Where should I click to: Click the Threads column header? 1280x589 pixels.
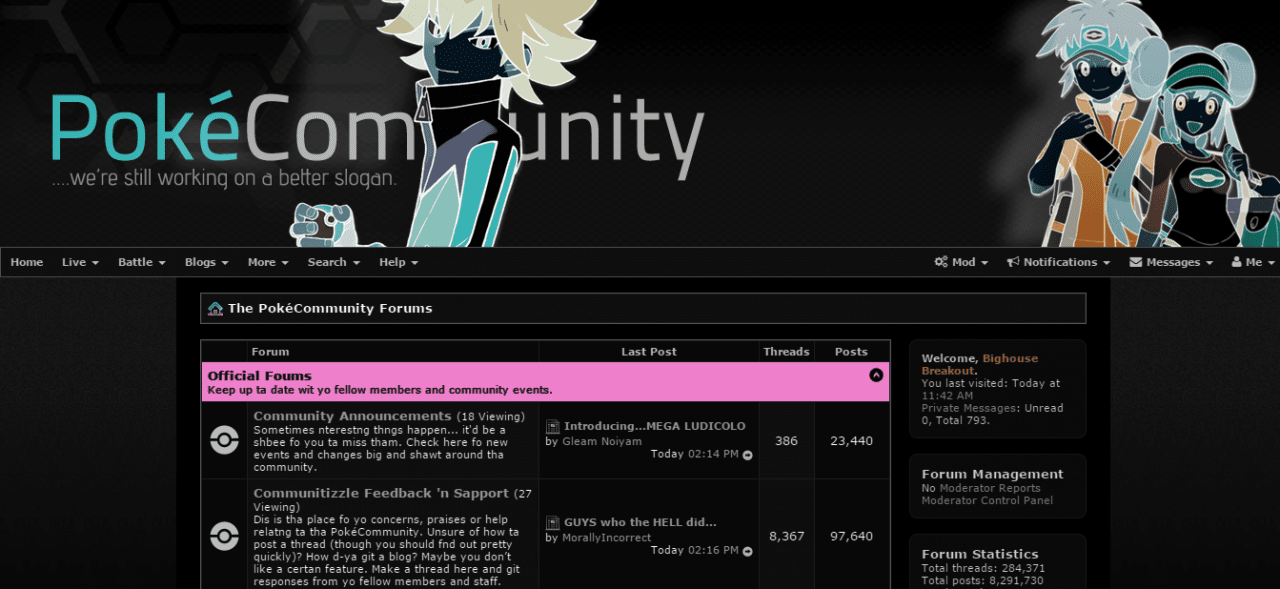tap(786, 352)
